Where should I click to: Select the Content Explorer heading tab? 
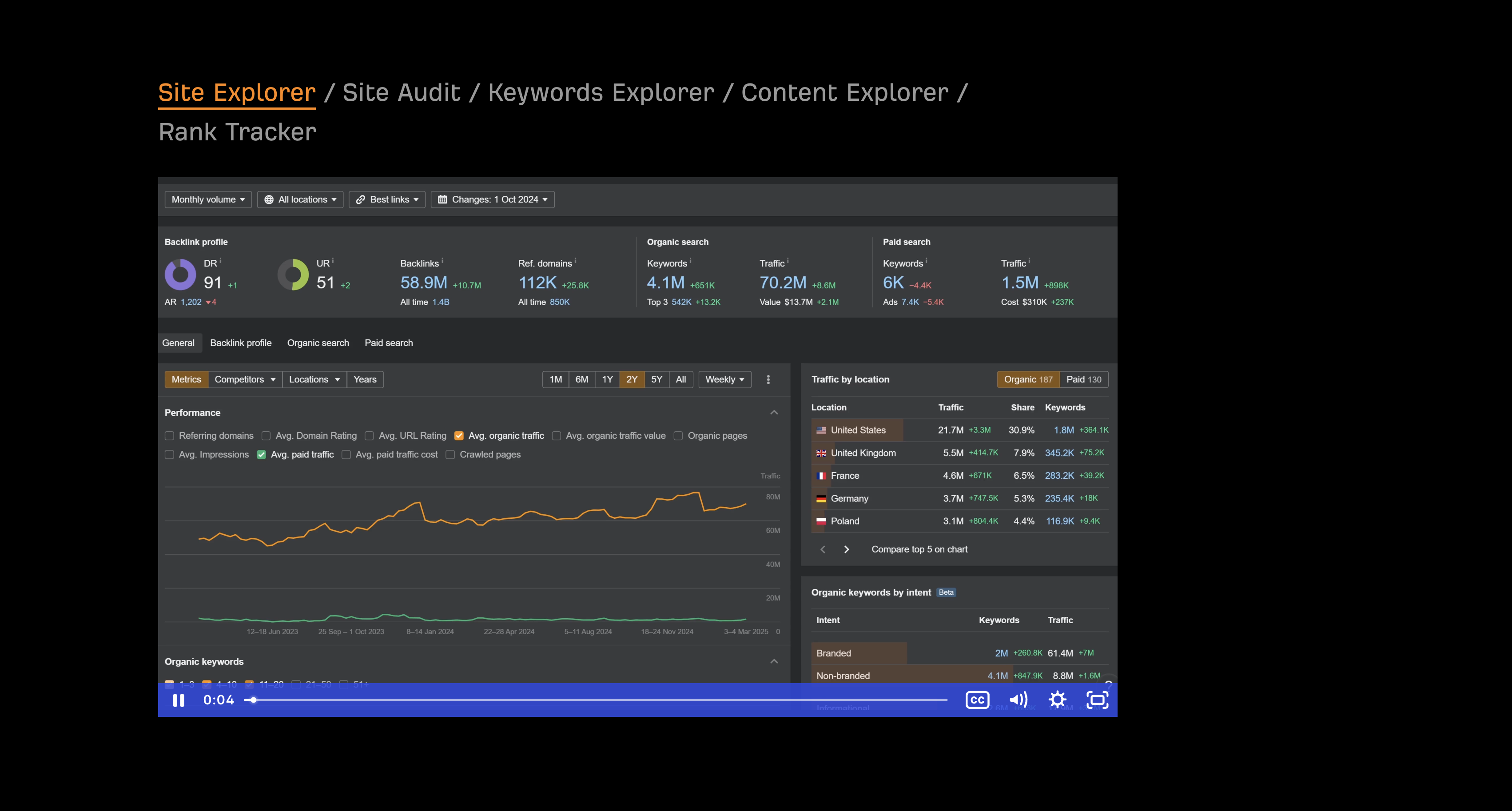[x=845, y=93]
